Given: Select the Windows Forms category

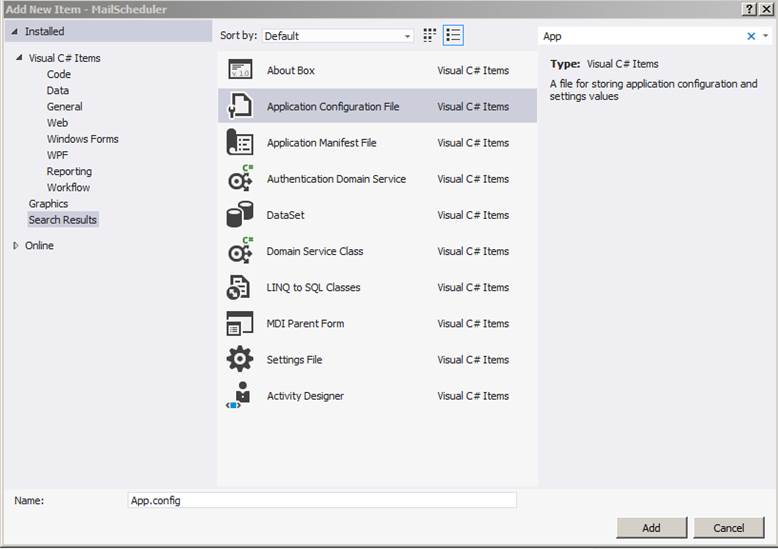Looking at the screenshot, I should tap(82, 139).
